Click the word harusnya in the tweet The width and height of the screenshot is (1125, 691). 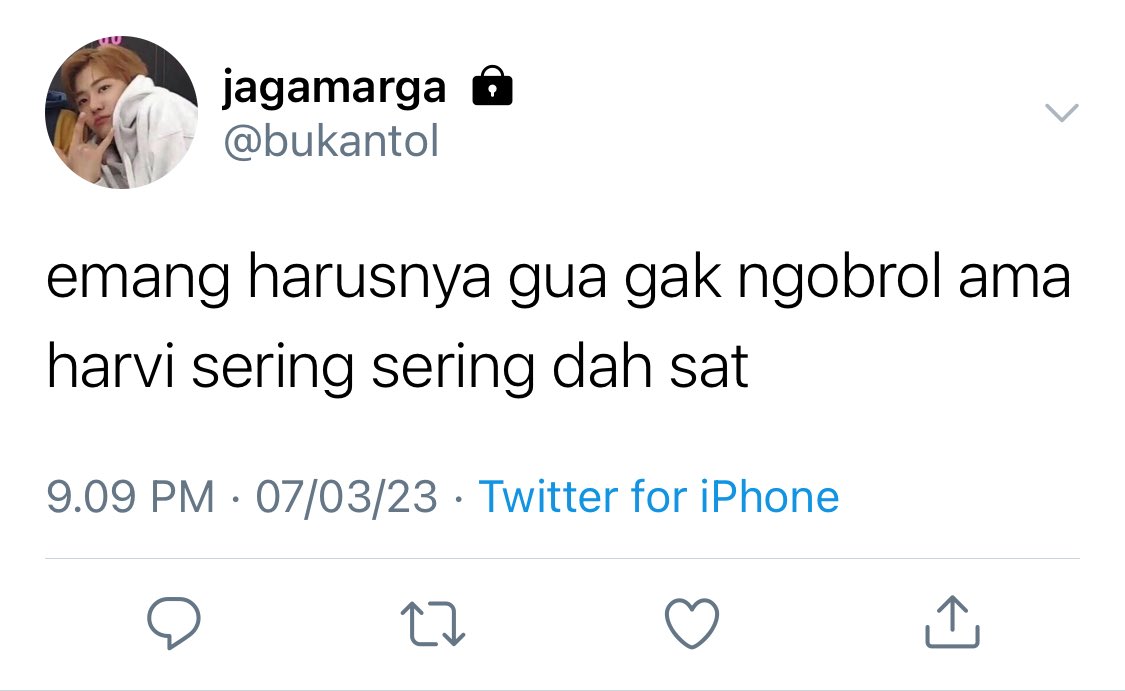[369, 278]
